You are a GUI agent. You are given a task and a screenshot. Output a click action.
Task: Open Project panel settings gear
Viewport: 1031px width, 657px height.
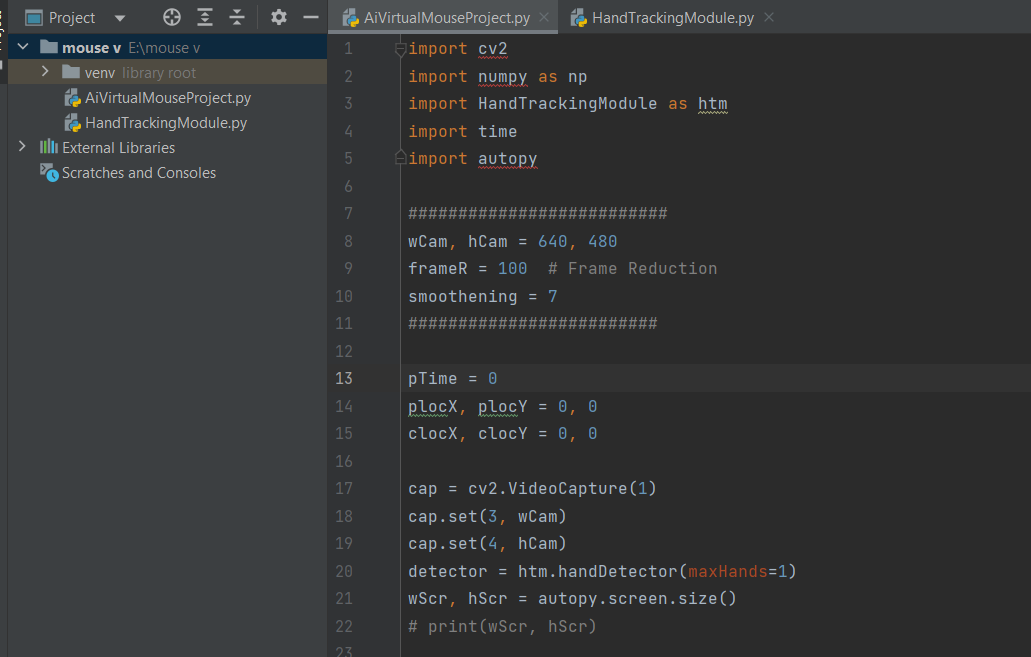coord(279,17)
